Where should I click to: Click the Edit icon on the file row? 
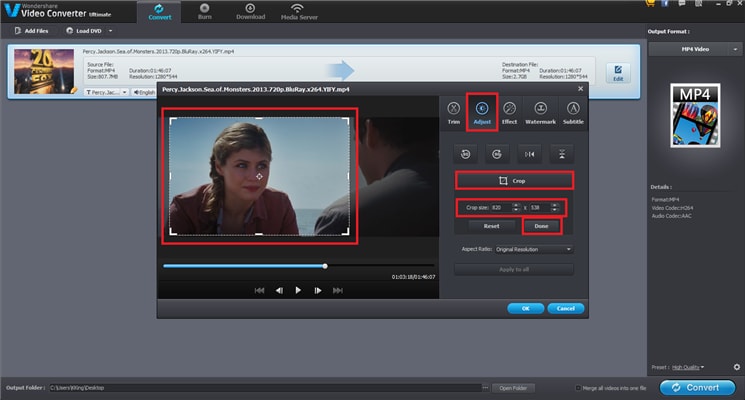tap(618, 73)
